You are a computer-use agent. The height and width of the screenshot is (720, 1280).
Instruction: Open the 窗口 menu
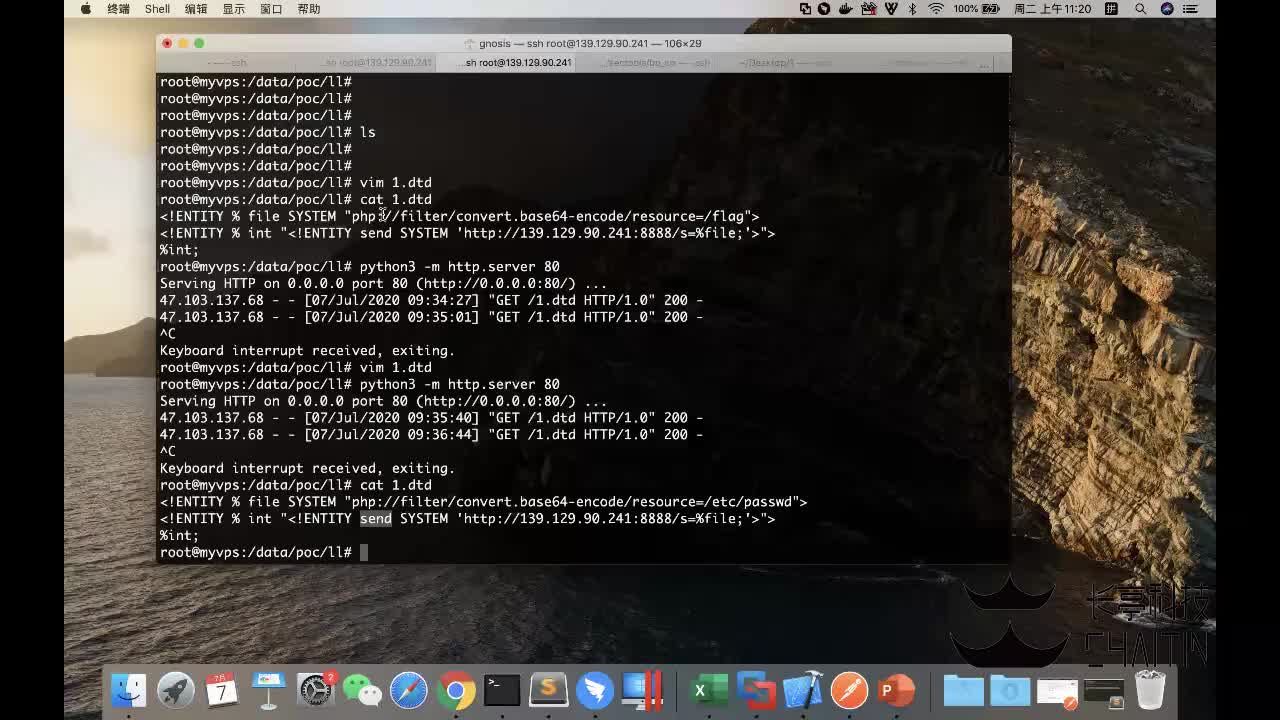271,9
